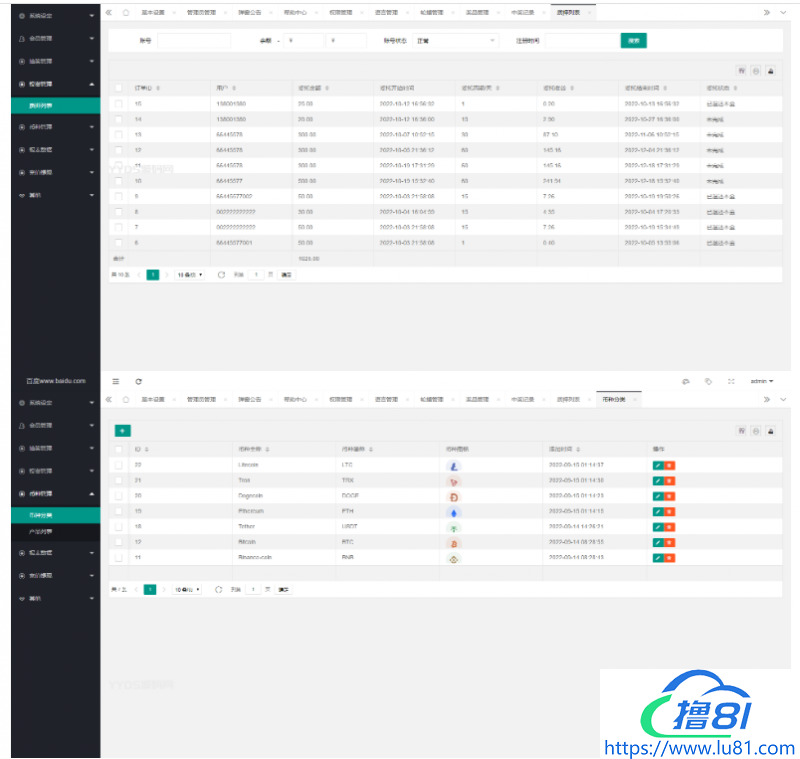Click the fullscreen icon left of admin

(x=731, y=381)
